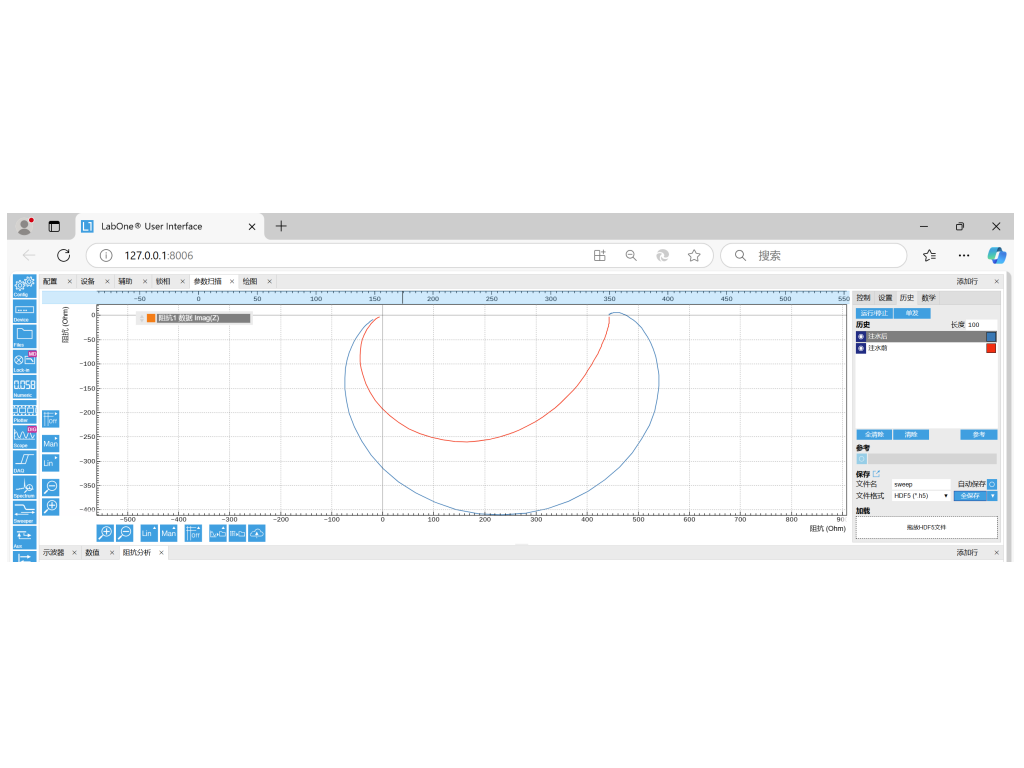
Task: Toggle visibility of second history entry
Action: click(x=861, y=348)
